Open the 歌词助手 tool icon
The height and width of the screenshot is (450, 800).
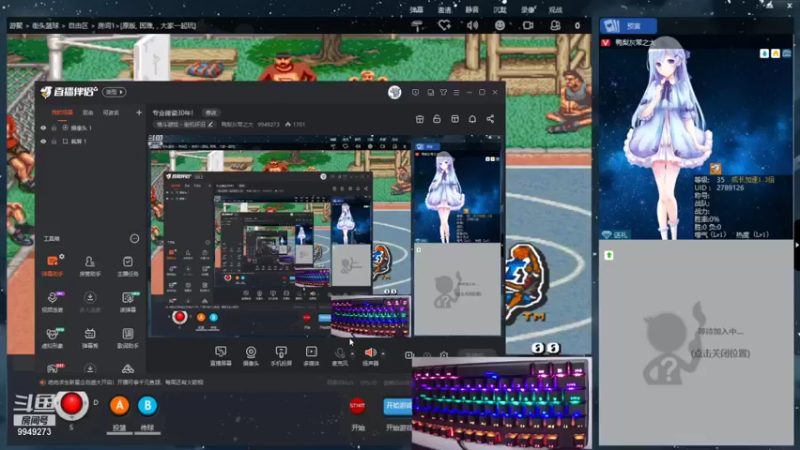128,338
